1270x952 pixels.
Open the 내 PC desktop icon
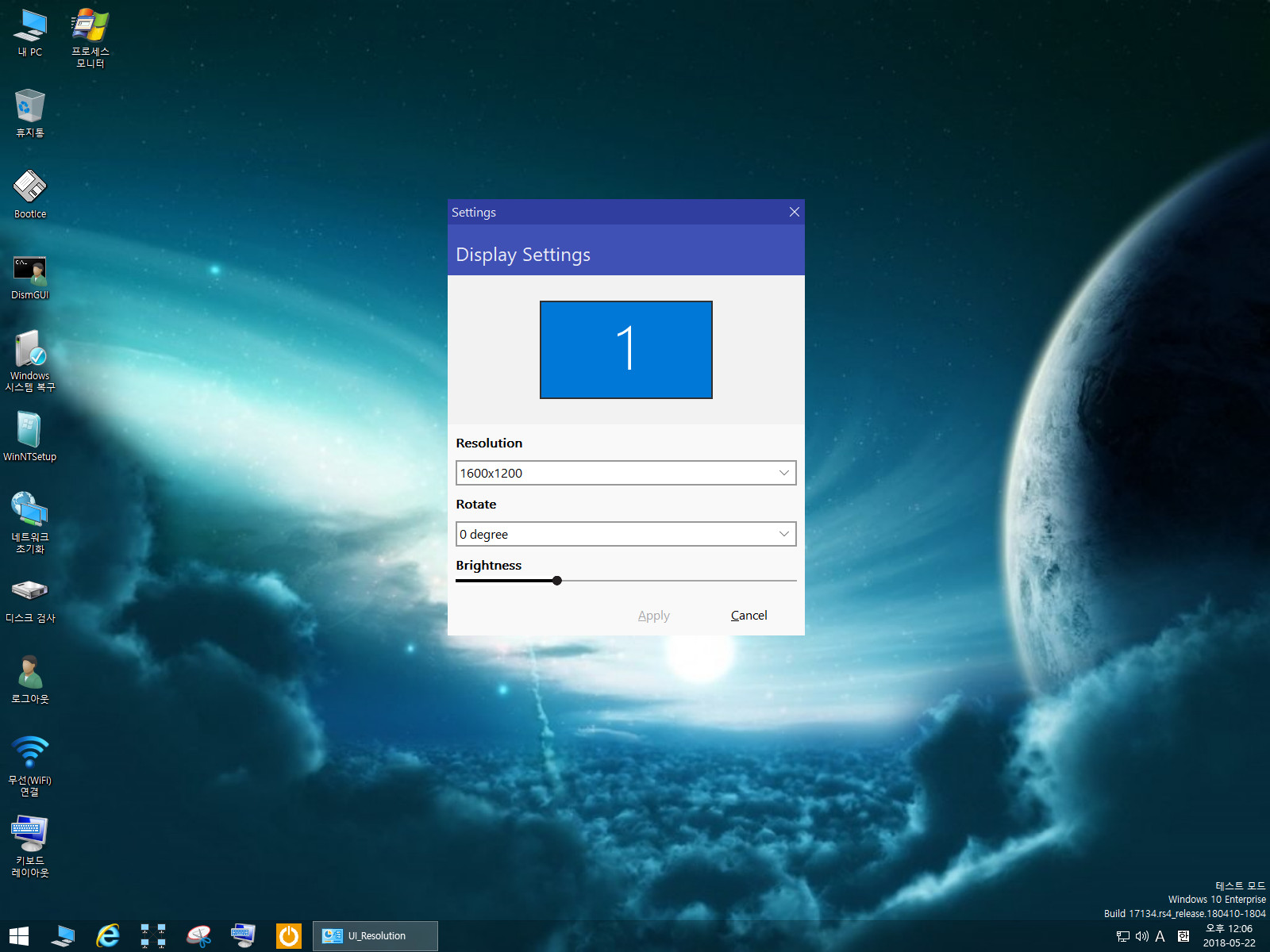coord(30,33)
